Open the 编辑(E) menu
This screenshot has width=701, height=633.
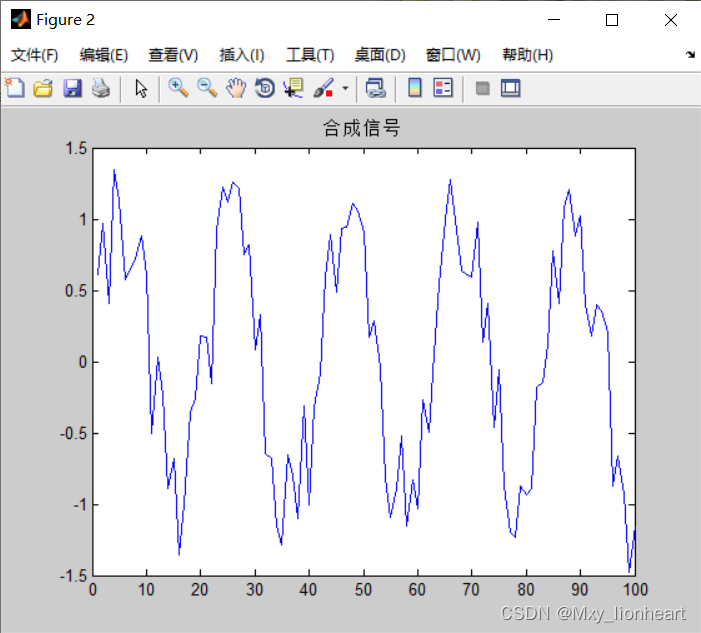click(x=104, y=55)
